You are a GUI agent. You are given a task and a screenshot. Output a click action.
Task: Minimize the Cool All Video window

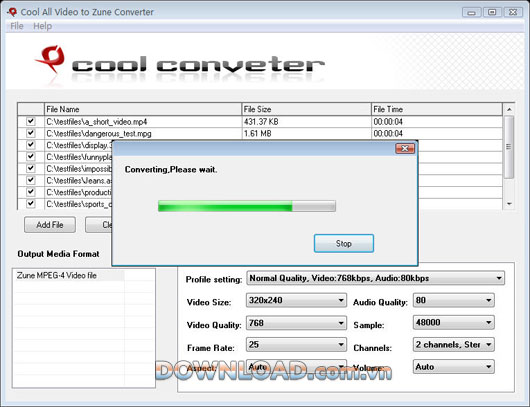[x=471, y=13]
